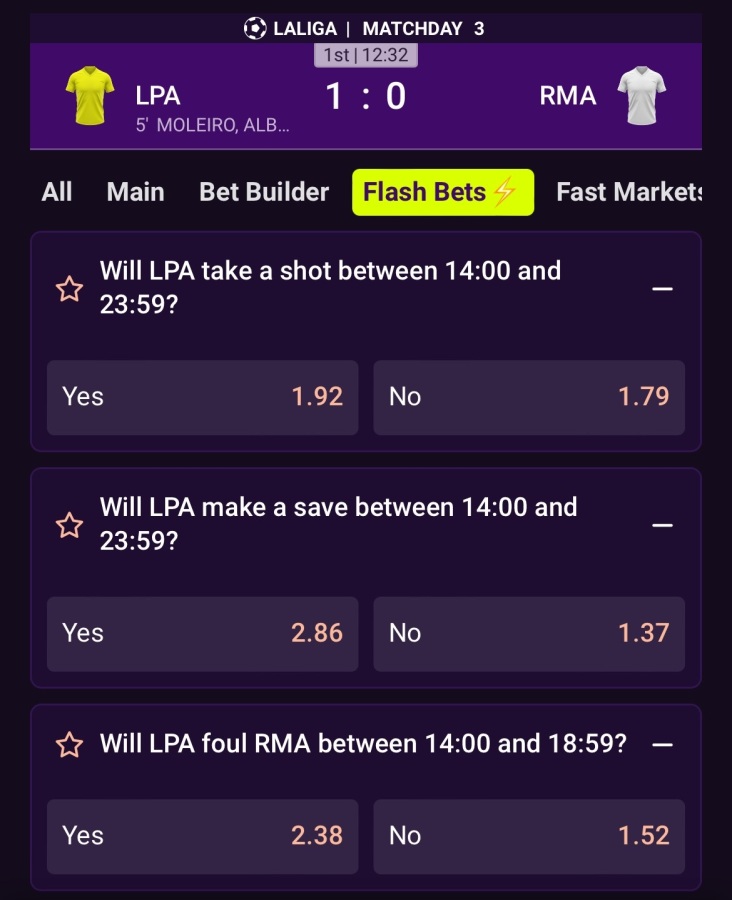This screenshot has width=732, height=900.
Task: Select the Bet Builder tab
Action: (264, 192)
